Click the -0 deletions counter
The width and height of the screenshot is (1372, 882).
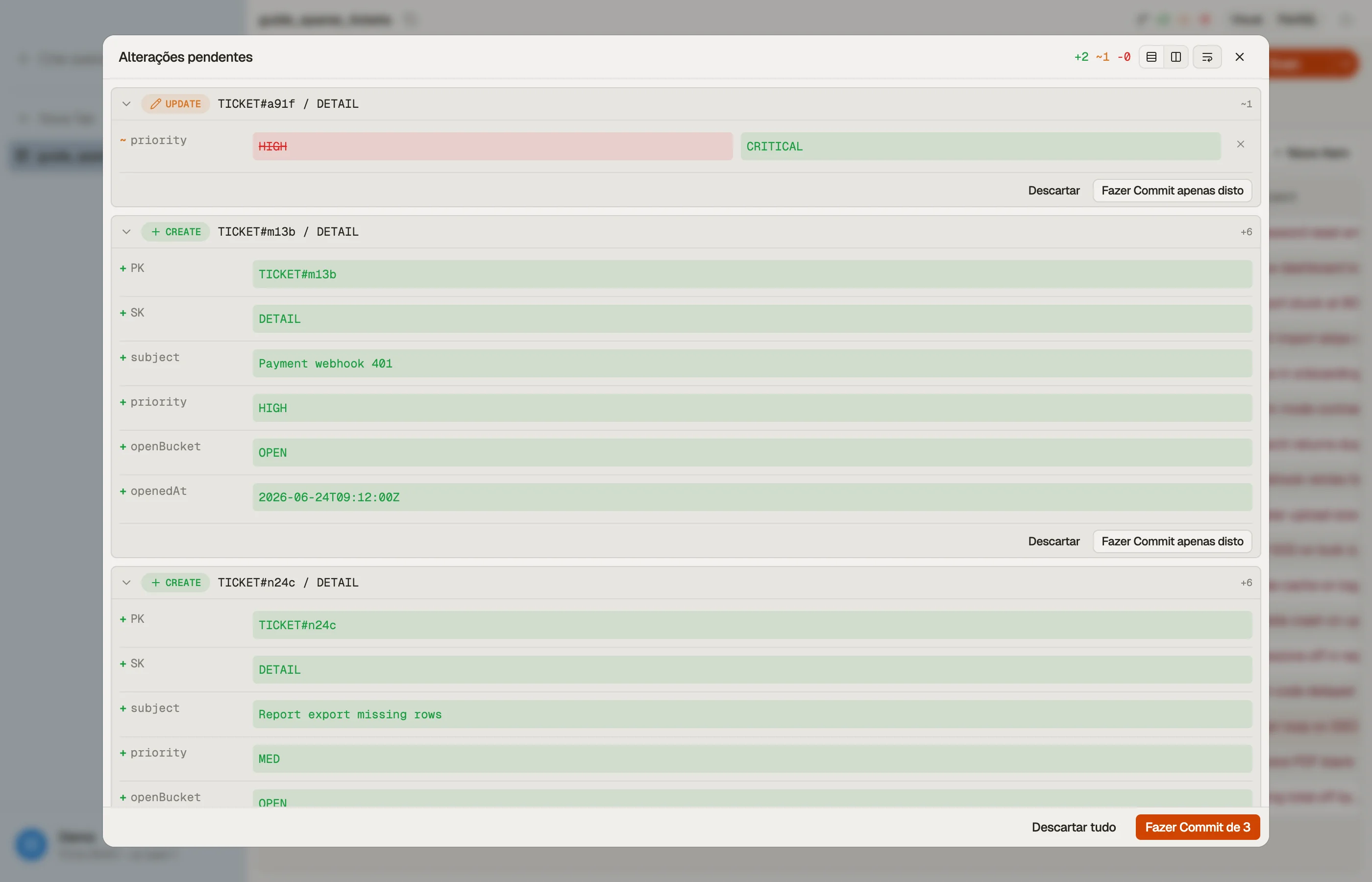coord(1124,57)
